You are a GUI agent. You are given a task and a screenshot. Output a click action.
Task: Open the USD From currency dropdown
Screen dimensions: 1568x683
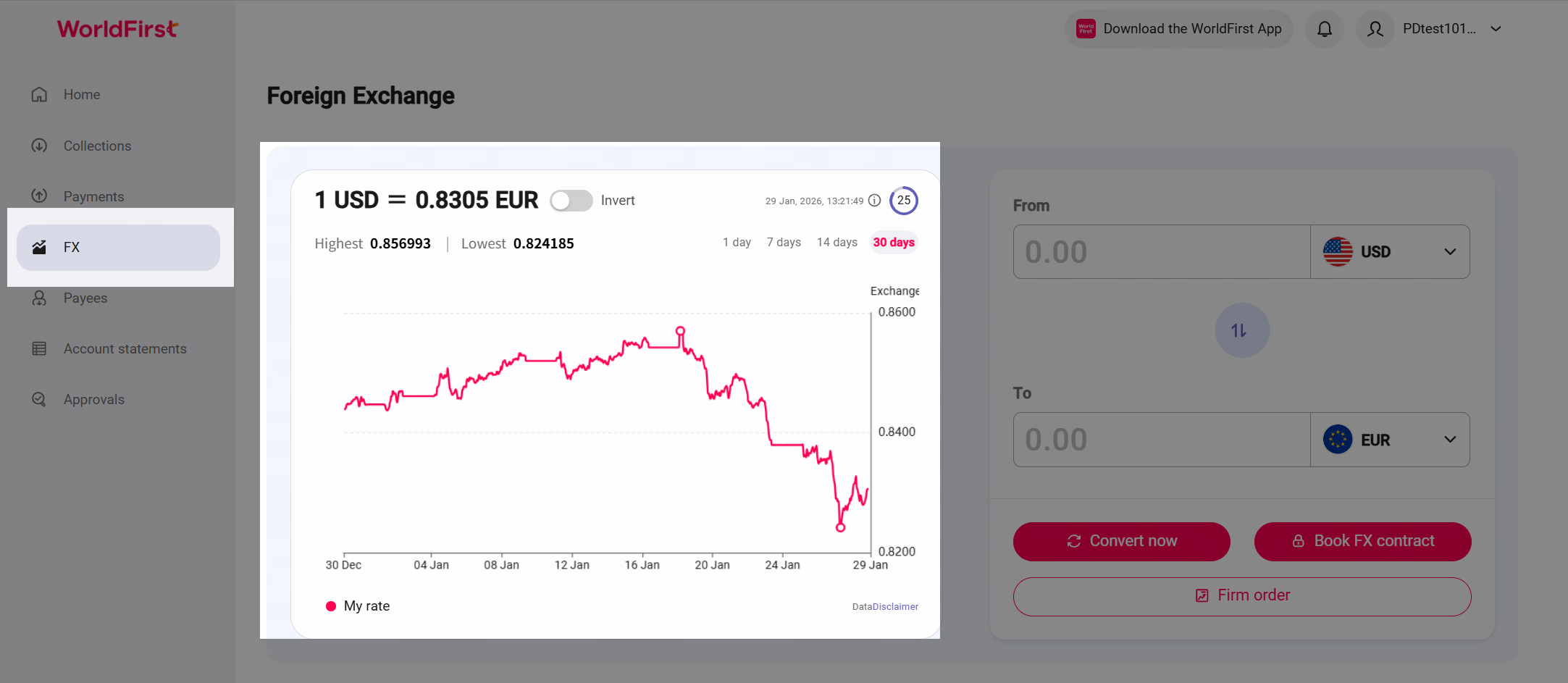coord(1389,252)
